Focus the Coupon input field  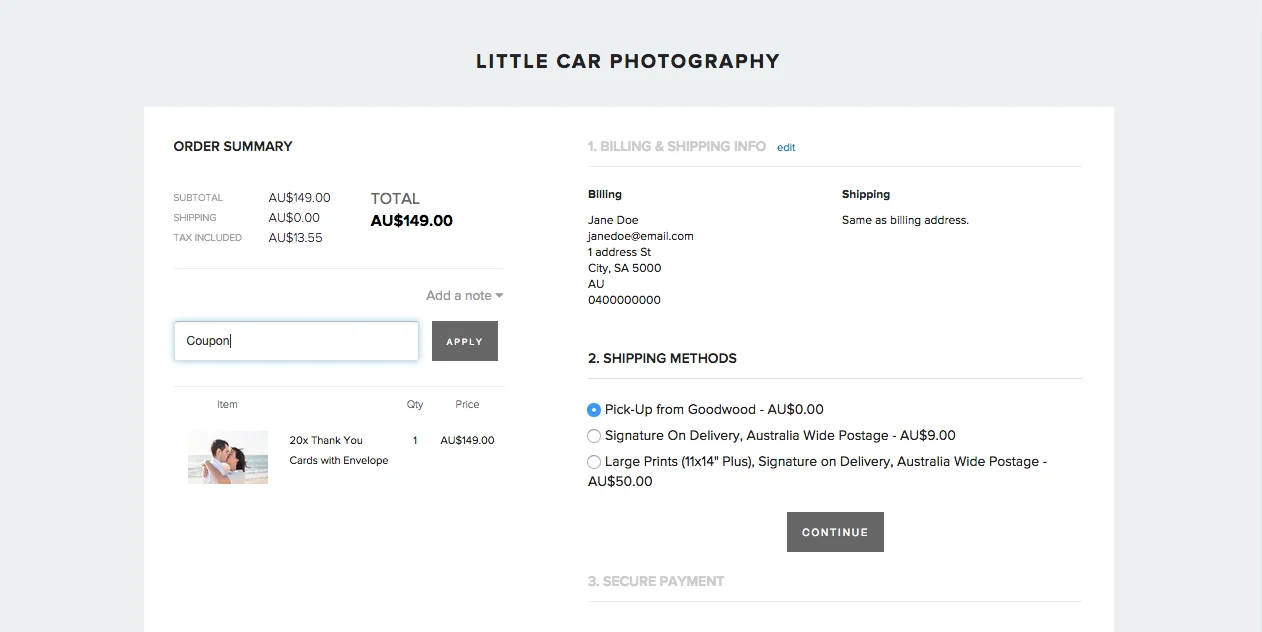[x=296, y=341]
